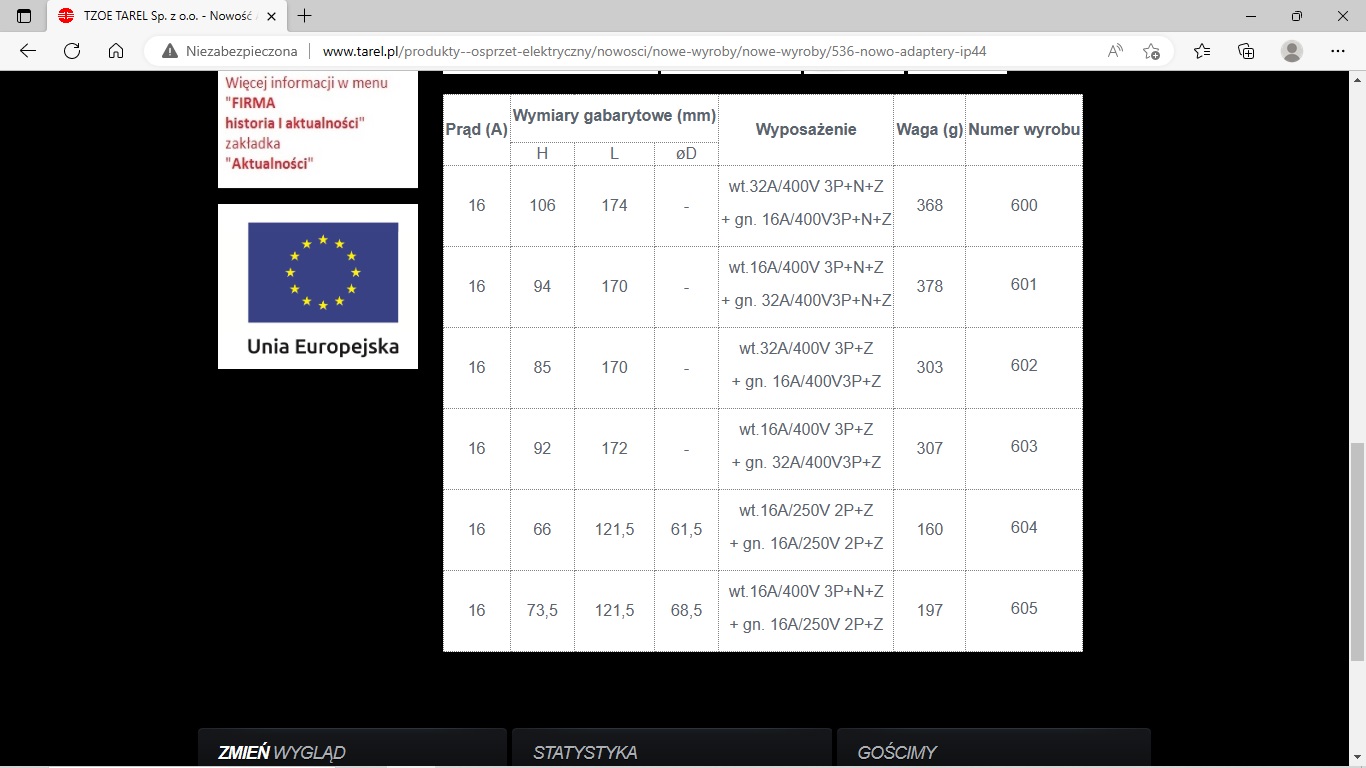Viewport: 1366px width, 768px height.
Task: Click the Unia Europejska flag image
Action: point(322,273)
